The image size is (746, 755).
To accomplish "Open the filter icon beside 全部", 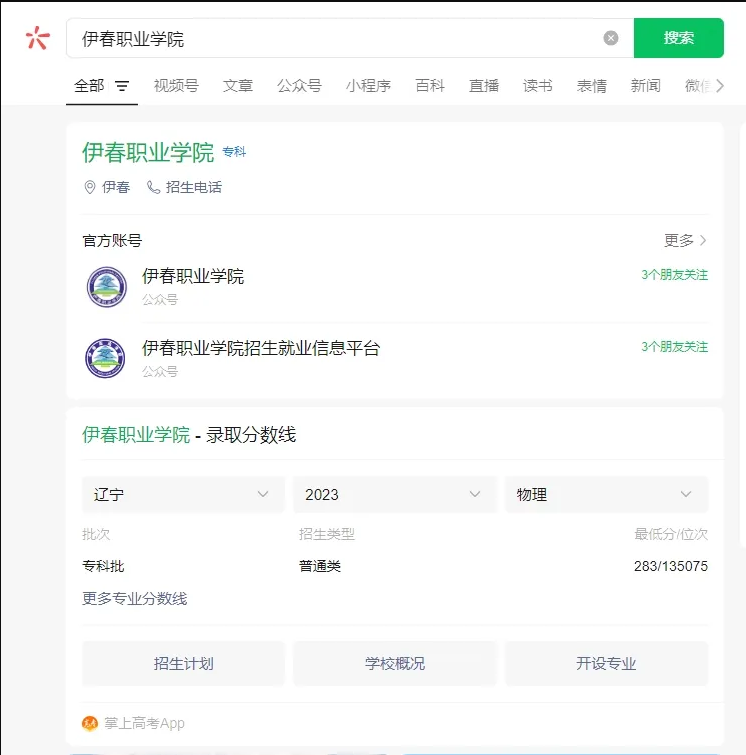I will pyautogui.click(x=122, y=86).
